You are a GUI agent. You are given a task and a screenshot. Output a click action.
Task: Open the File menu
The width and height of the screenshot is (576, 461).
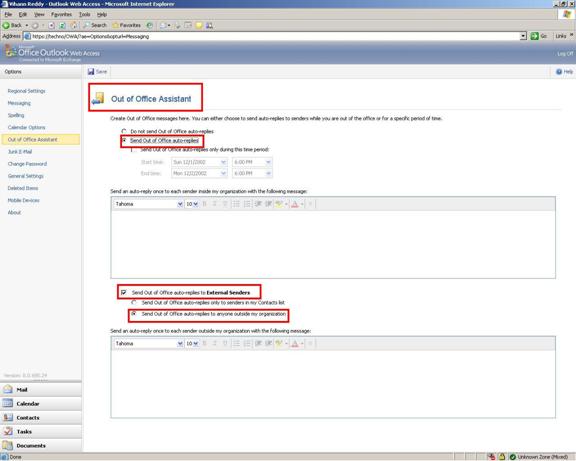[x=8, y=14]
